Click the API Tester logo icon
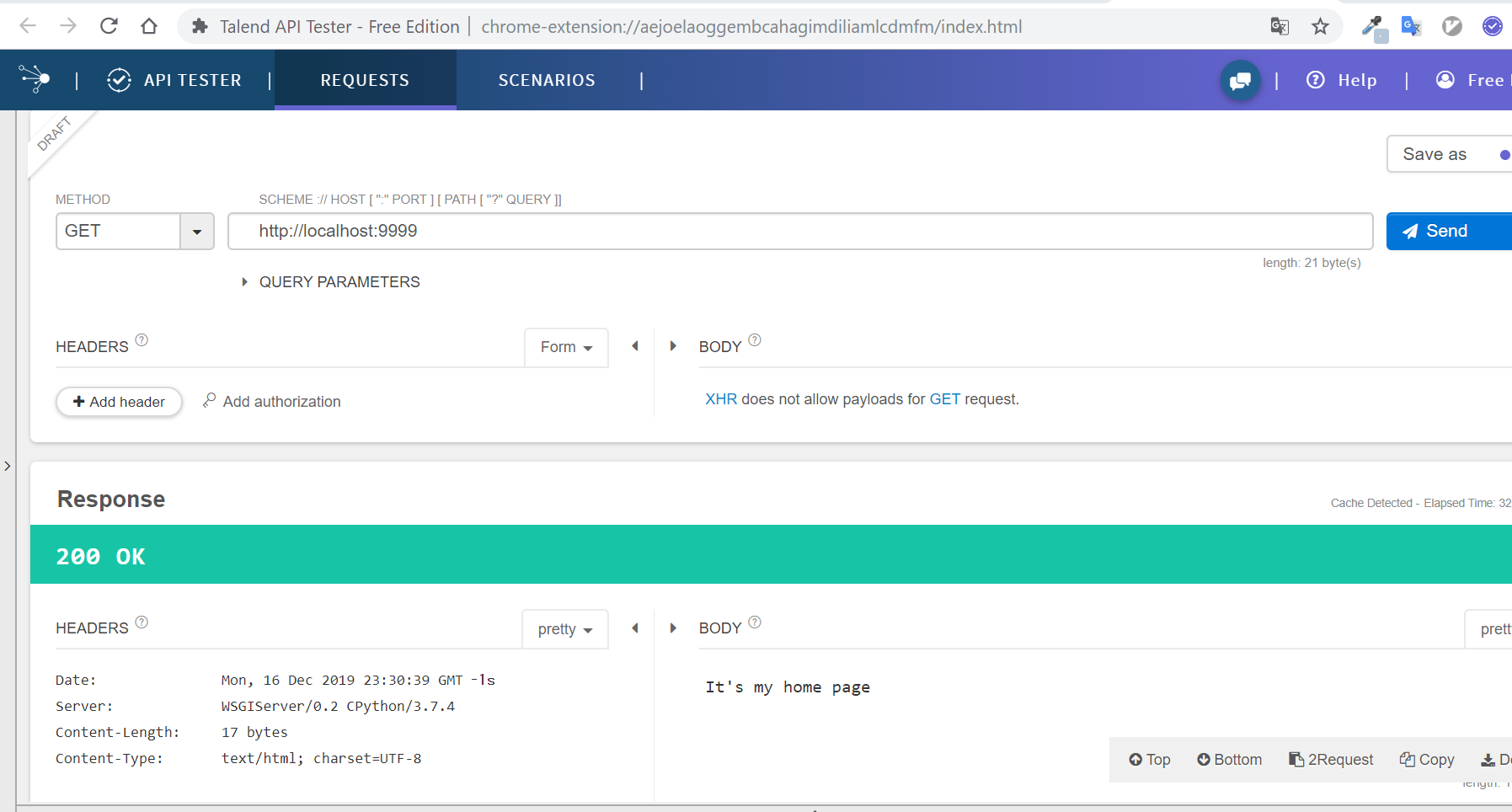Viewport: 1512px width, 812px height. coord(119,80)
